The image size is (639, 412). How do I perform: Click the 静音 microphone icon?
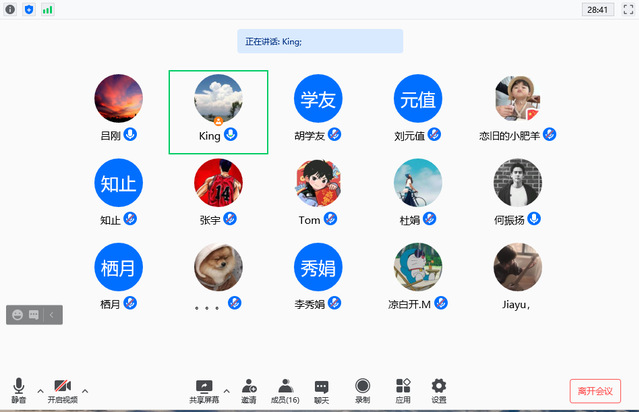tap(18, 386)
